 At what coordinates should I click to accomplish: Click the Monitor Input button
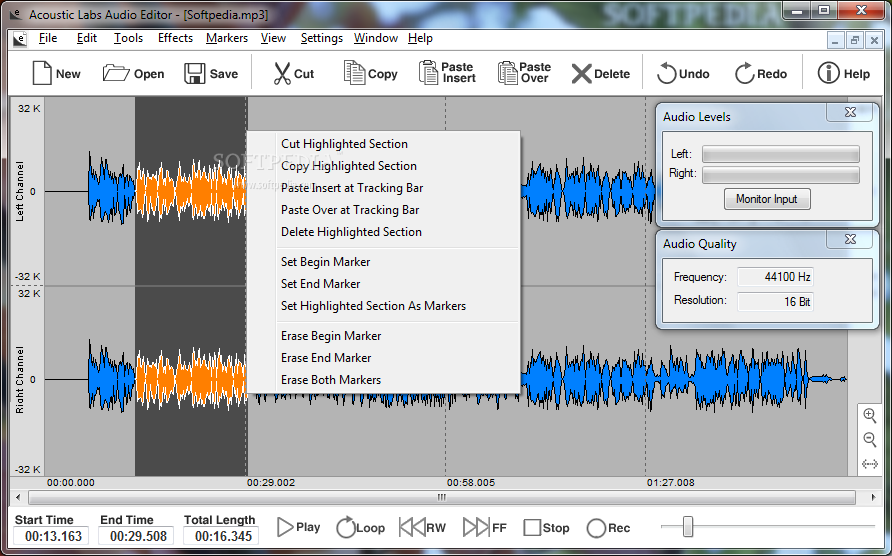(x=766, y=199)
